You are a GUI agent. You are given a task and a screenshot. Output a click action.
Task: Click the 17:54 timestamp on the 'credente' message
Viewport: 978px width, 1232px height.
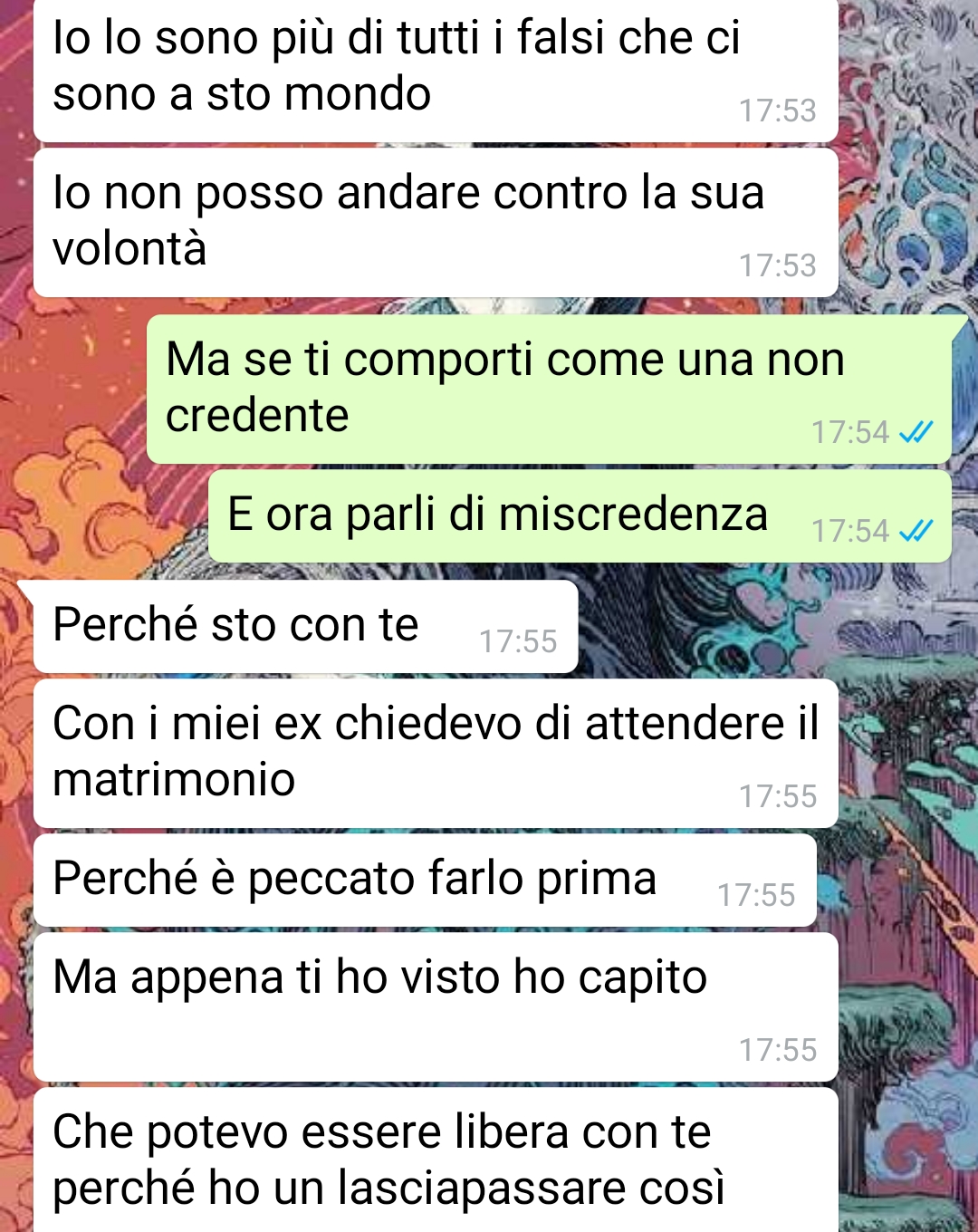point(850,432)
